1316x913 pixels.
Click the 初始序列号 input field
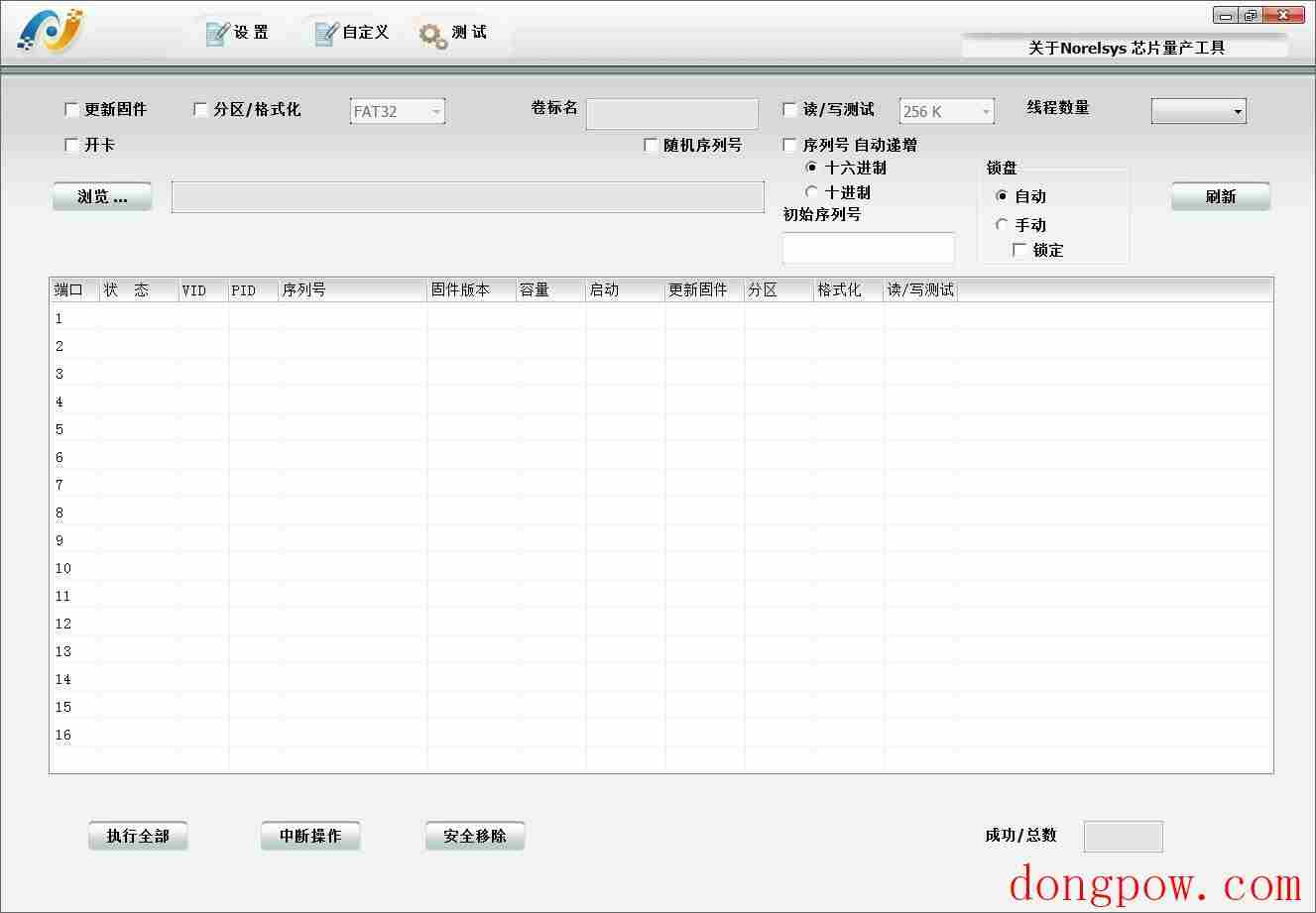coord(869,248)
